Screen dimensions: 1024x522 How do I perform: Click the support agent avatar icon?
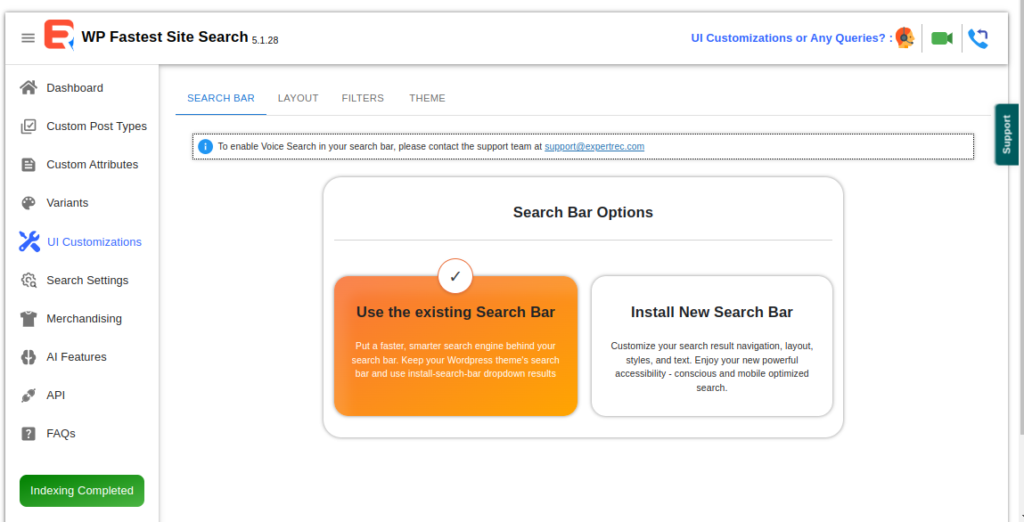tap(904, 38)
